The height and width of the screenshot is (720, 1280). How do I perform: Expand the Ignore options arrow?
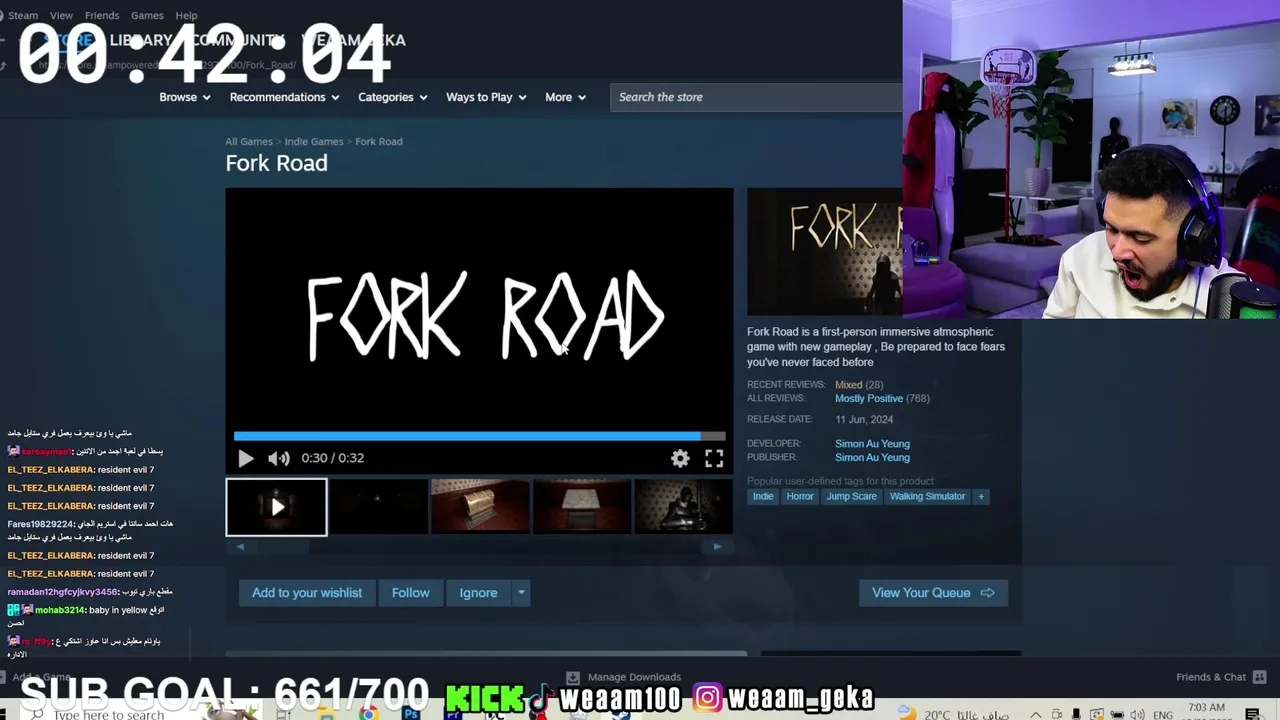click(x=521, y=593)
